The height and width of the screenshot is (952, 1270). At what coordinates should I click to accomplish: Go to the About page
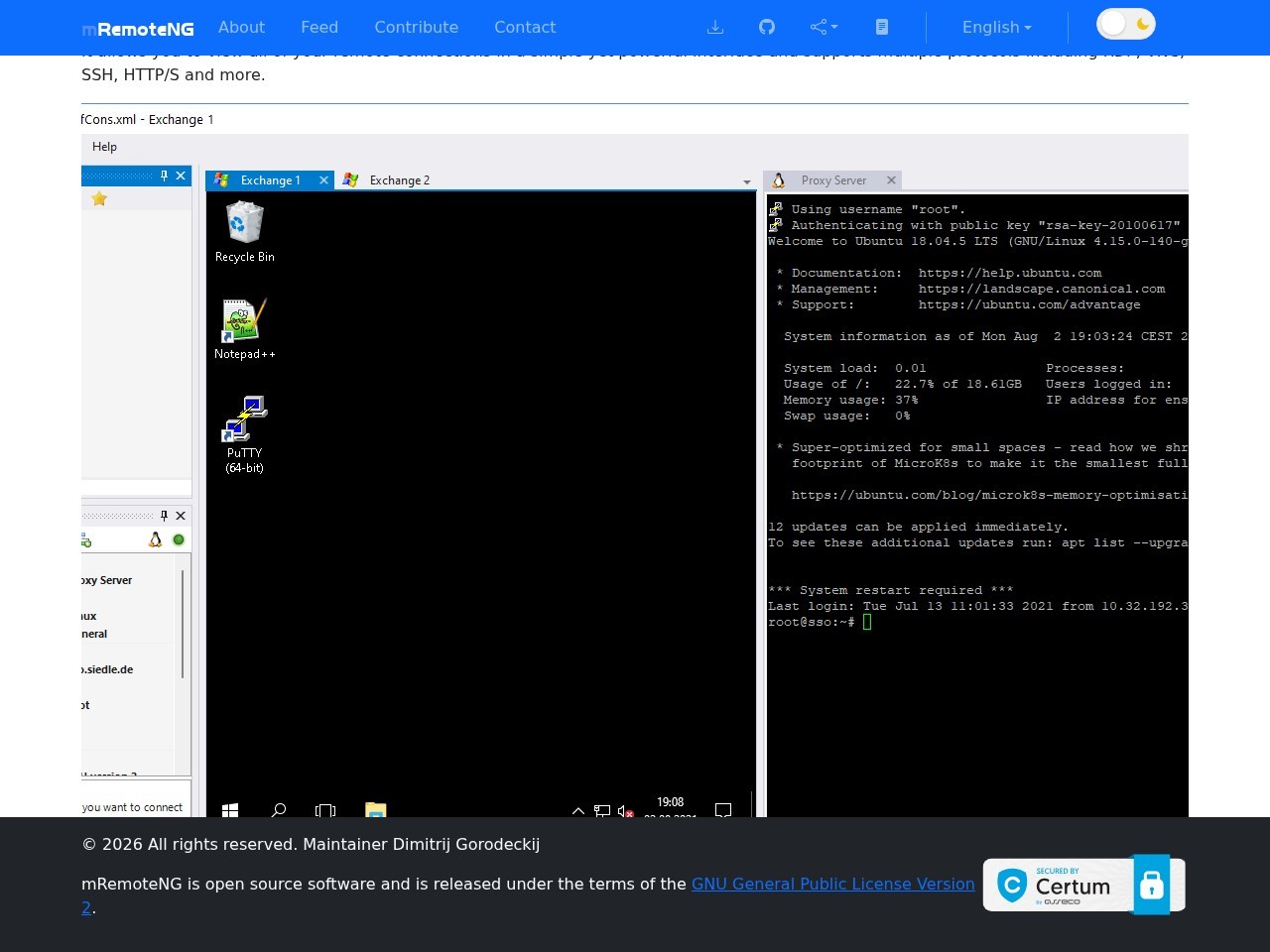point(241,27)
